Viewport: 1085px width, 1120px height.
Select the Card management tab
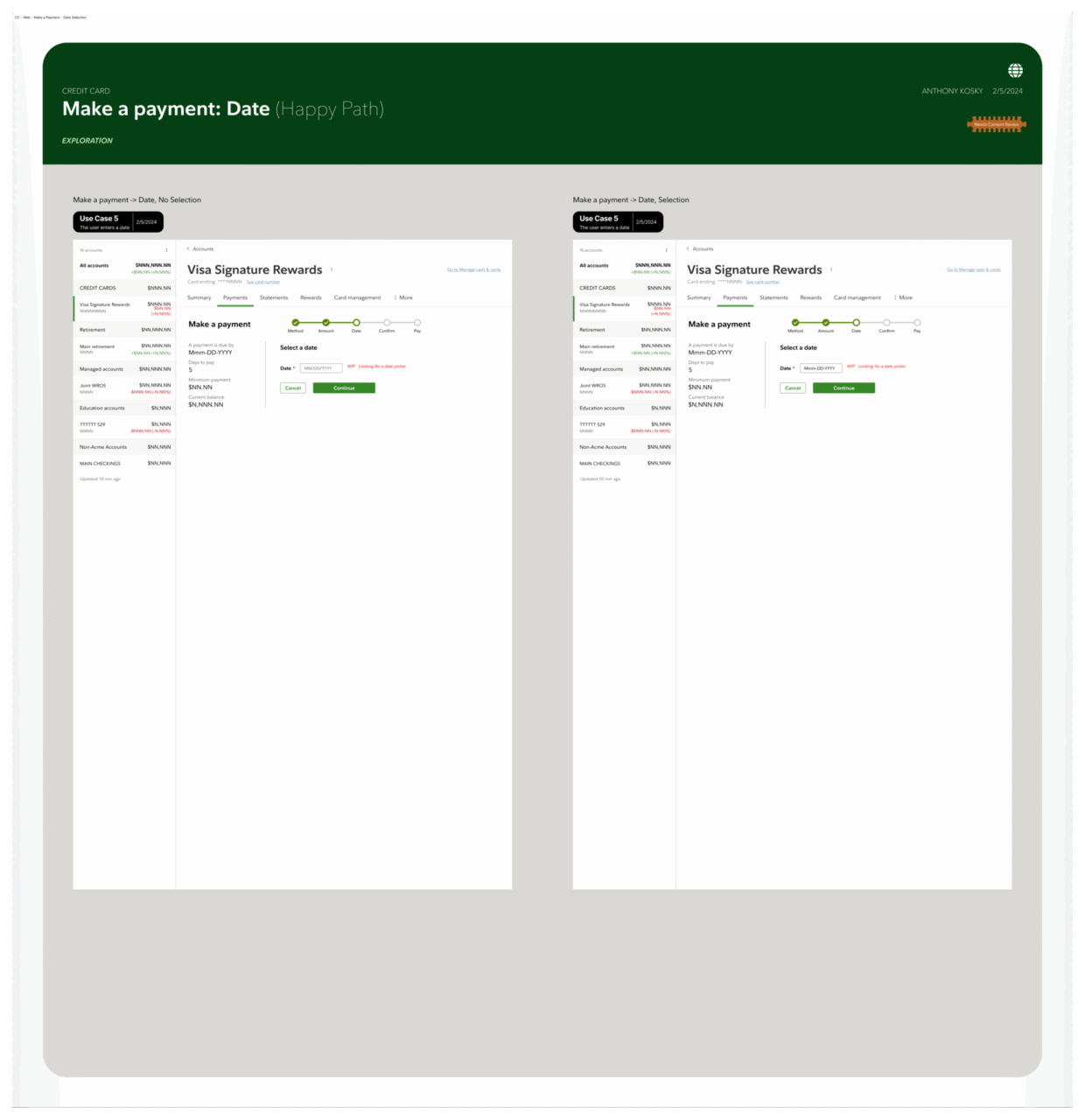(357, 297)
